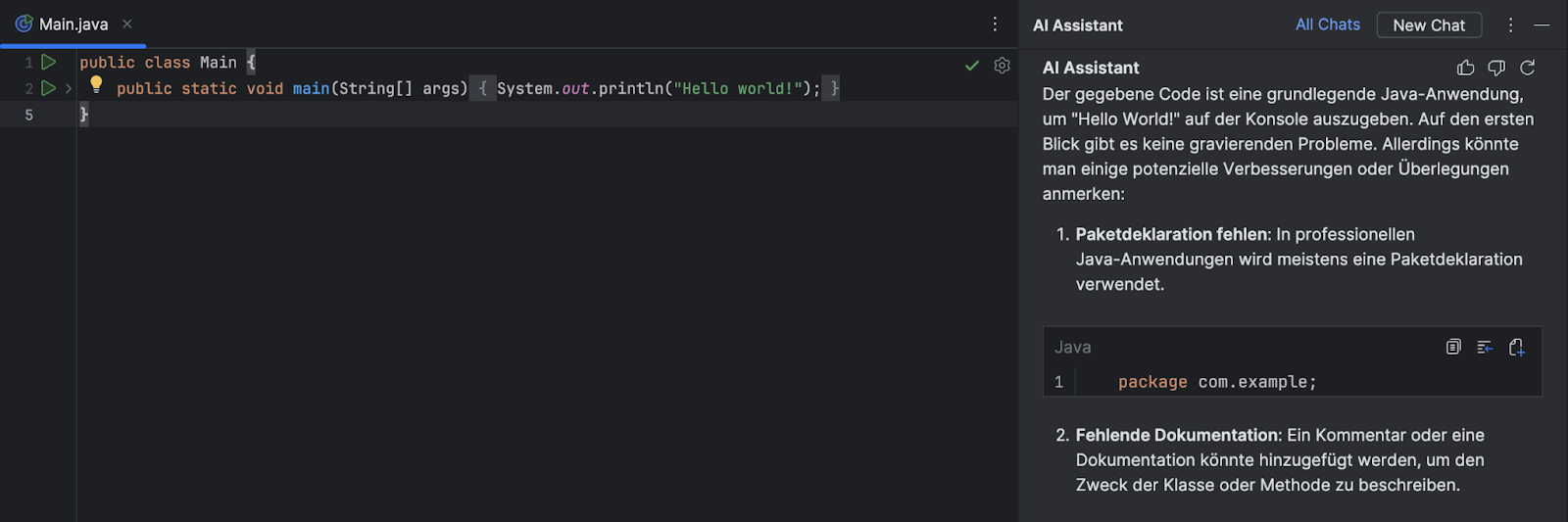Screen dimensions: 1568x522
Task: Click the AI Assistant panel title
Action: [x=1077, y=25]
